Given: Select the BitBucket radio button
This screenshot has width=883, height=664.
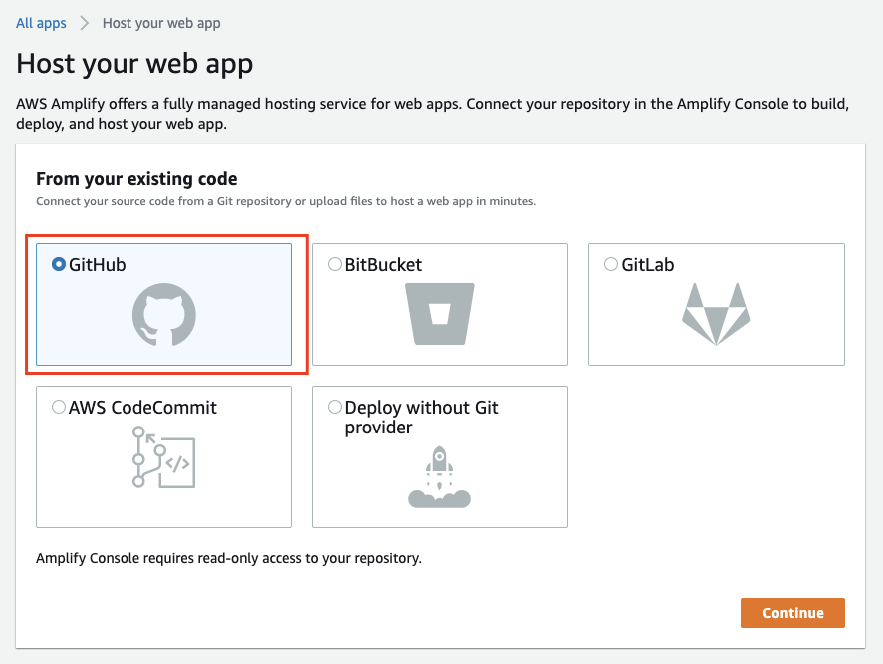Looking at the screenshot, I should pos(335,264).
